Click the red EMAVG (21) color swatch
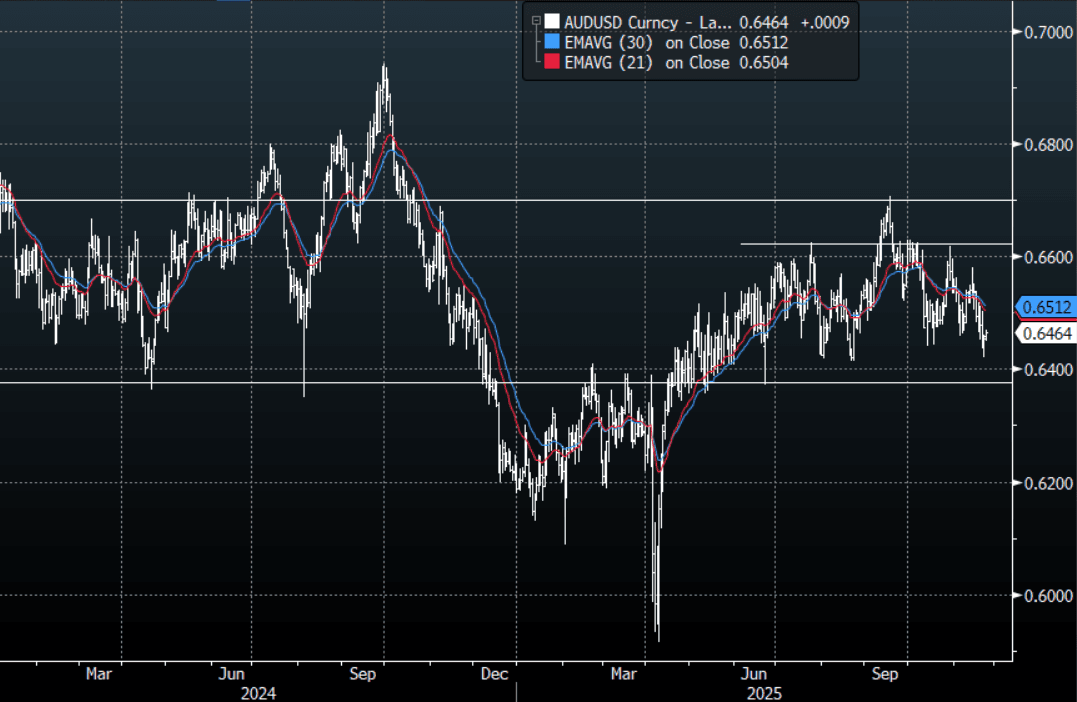This screenshot has width=1077, height=702. pos(550,63)
